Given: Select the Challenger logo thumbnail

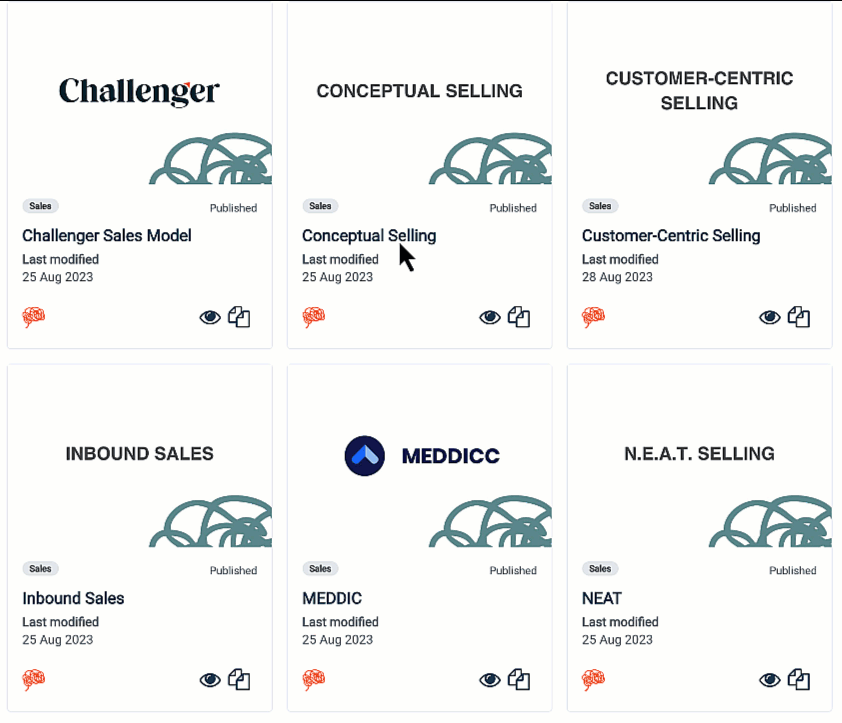Looking at the screenshot, I should pos(139,92).
